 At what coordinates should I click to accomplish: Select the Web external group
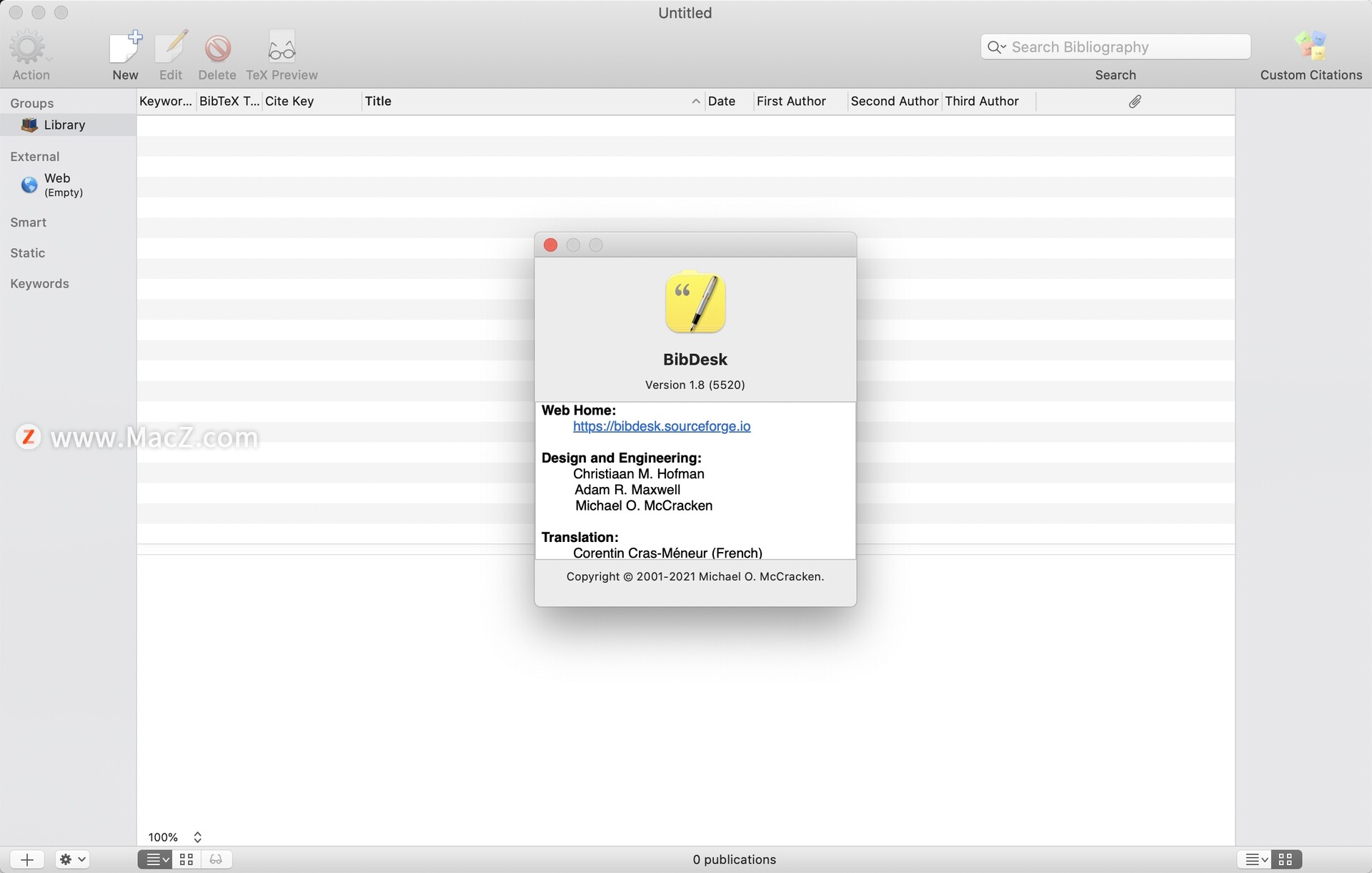click(68, 184)
